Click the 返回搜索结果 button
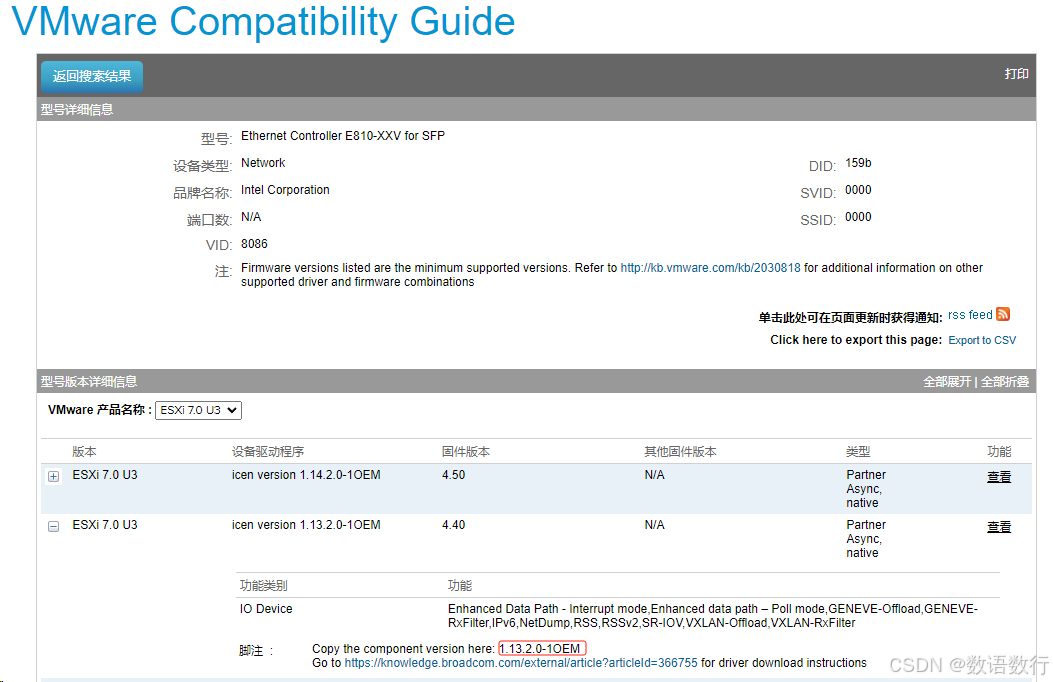The height and width of the screenshot is (682, 1053). click(92, 77)
